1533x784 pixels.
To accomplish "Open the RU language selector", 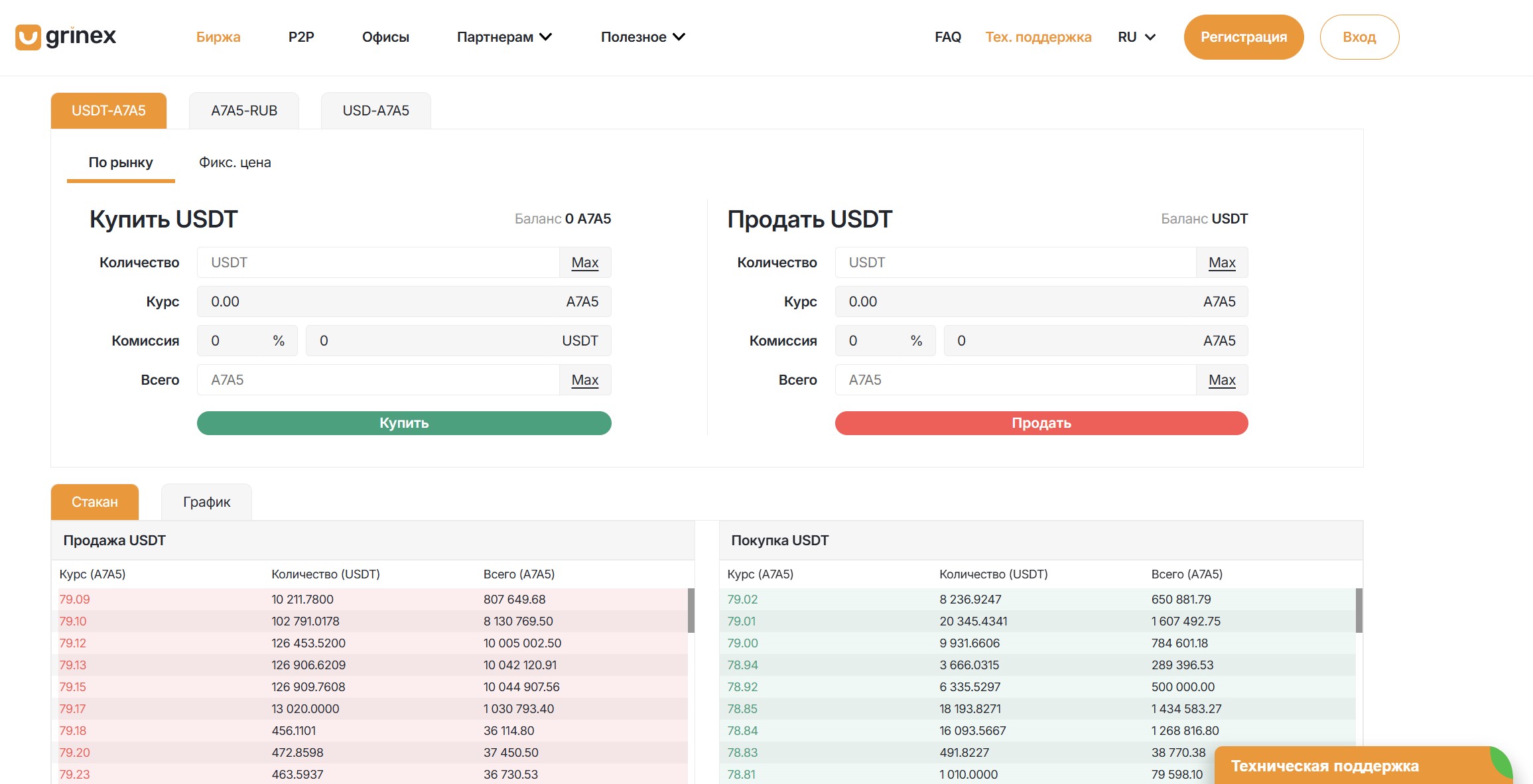I will [x=1136, y=37].
